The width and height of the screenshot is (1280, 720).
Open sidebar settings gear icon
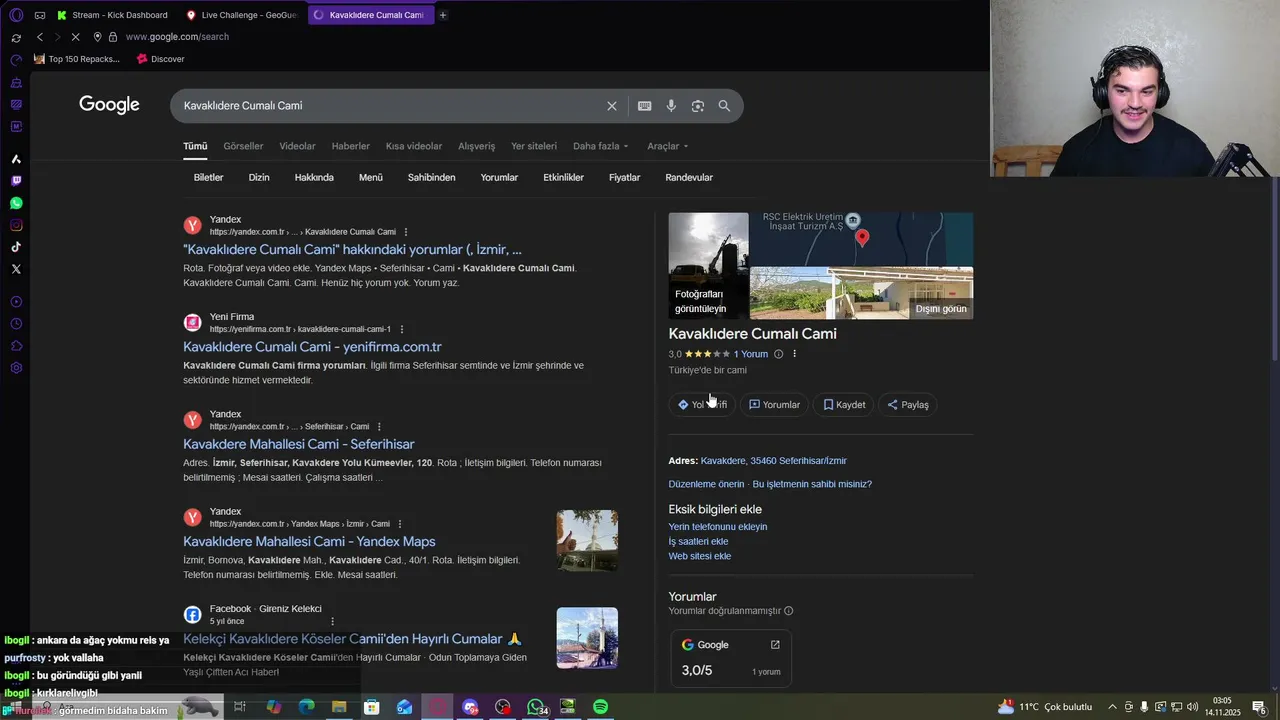click(16, 368)
